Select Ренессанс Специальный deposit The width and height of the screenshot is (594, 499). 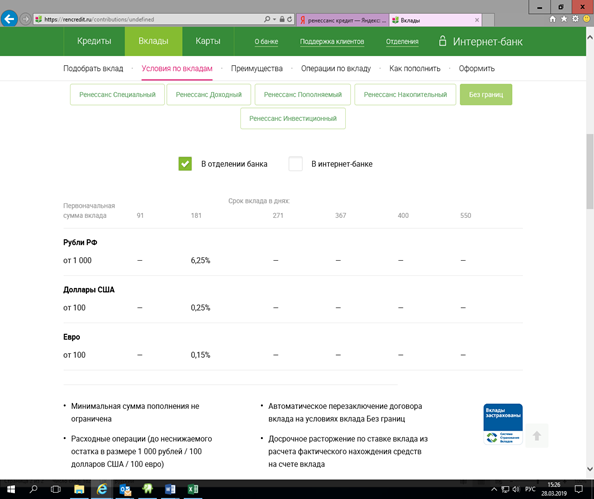coord(117,94)
